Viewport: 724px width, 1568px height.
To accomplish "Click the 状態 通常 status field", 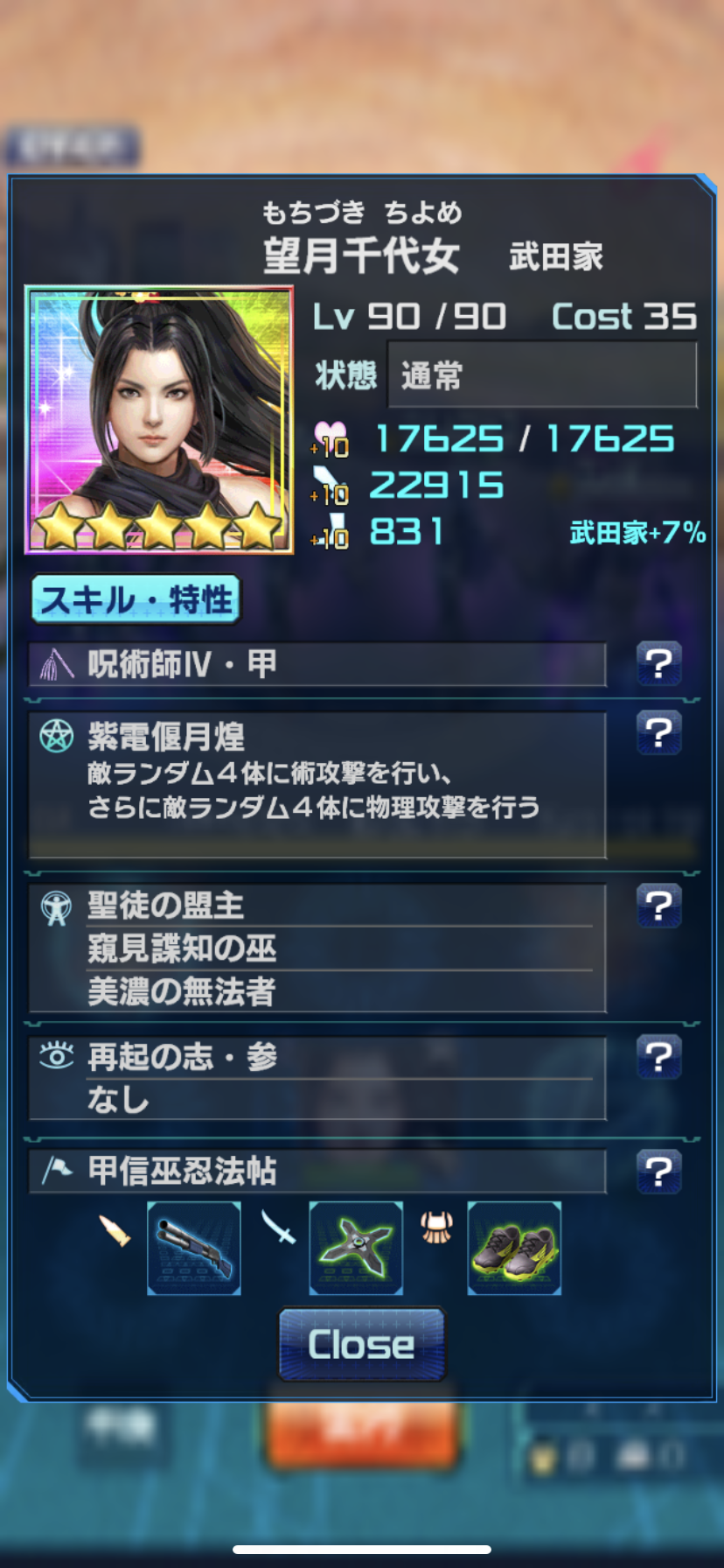I will [542, 375].
